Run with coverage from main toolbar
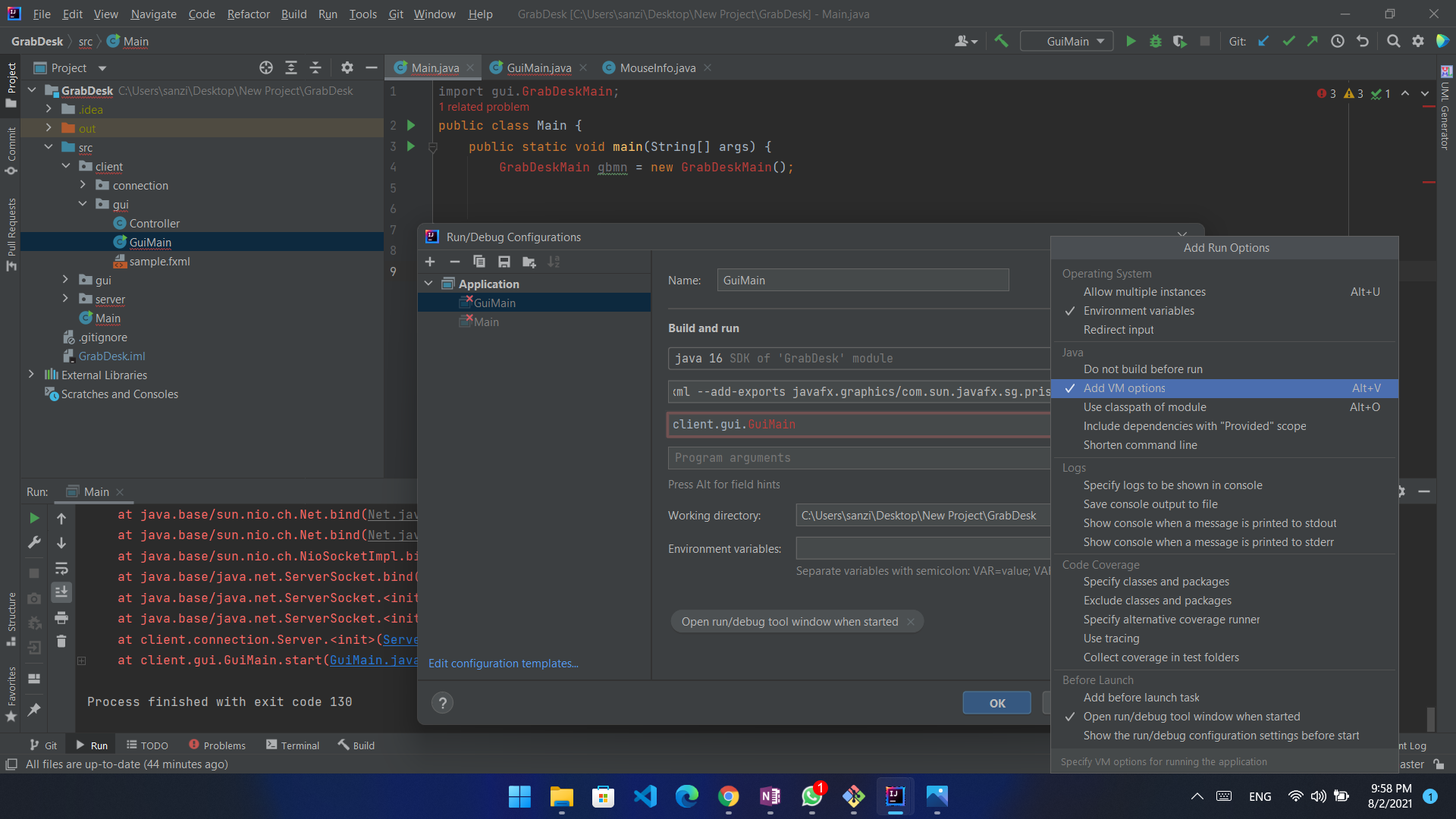Screen dimensions: 1456x819 [x=1179, y=42]
